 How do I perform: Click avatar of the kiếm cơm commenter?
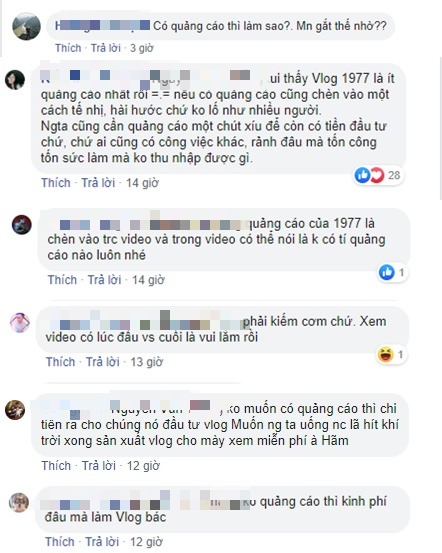click(20, 323)
